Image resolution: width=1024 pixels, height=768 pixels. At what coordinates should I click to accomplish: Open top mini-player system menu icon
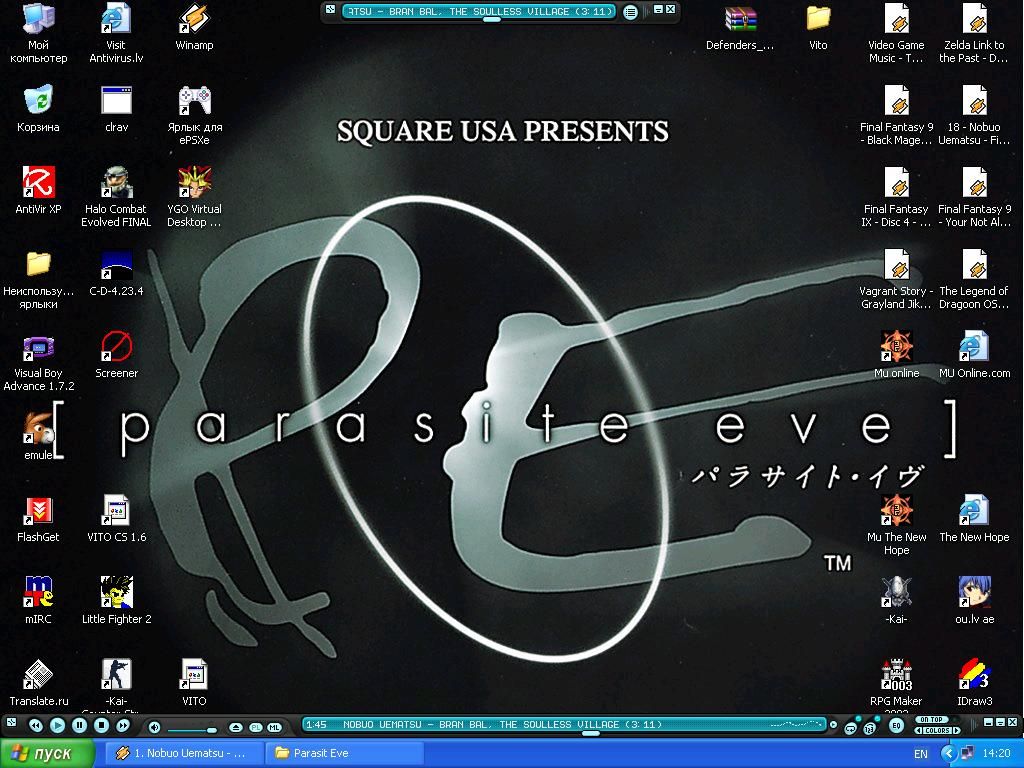[330, 9]
